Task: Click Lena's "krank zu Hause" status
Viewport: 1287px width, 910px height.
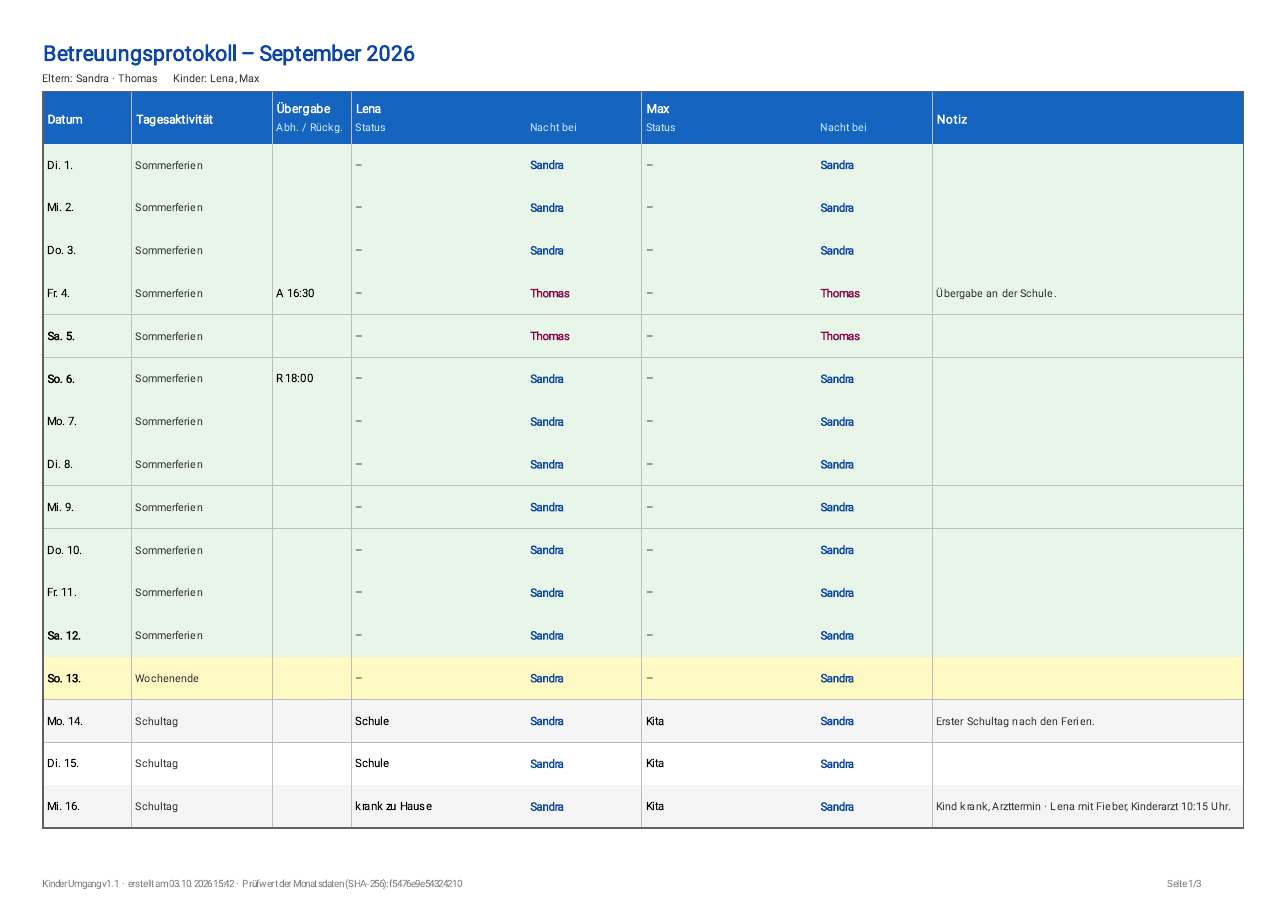Action: pos(394,807)
